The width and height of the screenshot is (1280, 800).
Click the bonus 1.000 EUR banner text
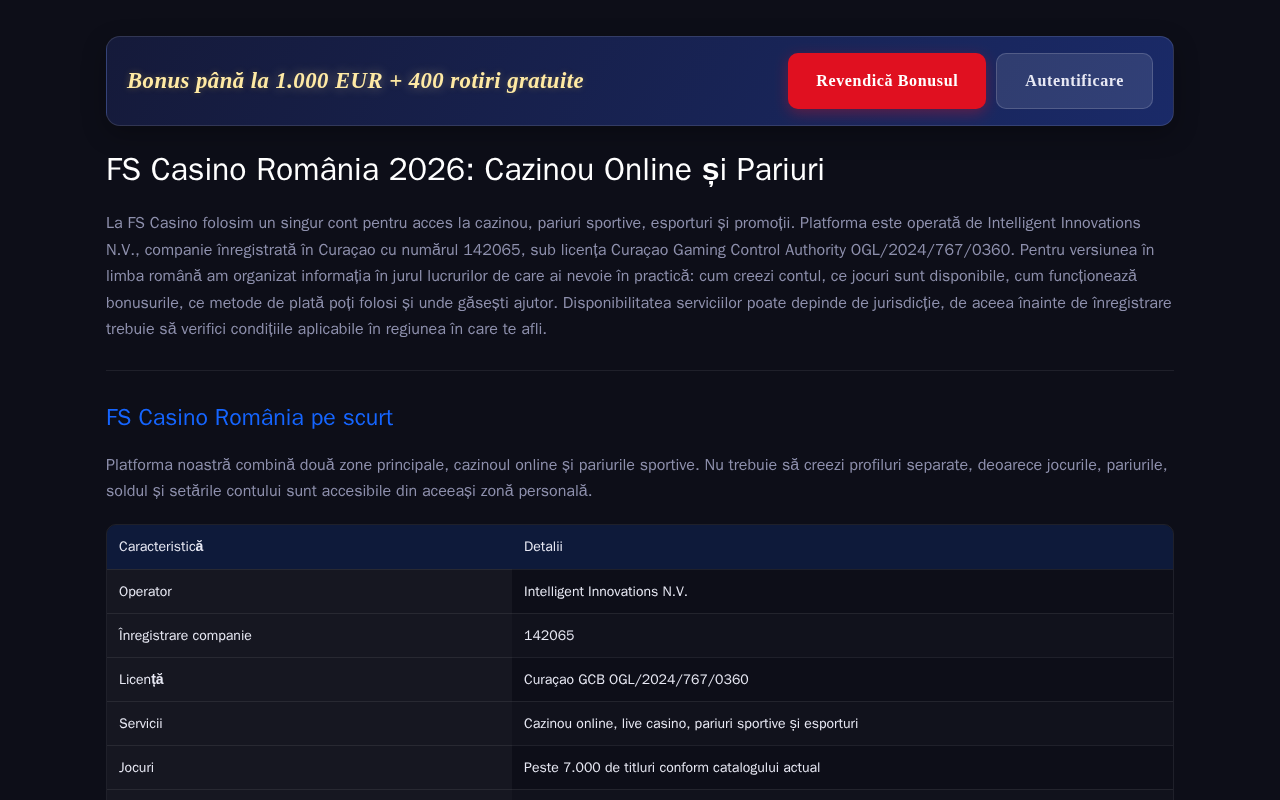click(x=355, y=81)
